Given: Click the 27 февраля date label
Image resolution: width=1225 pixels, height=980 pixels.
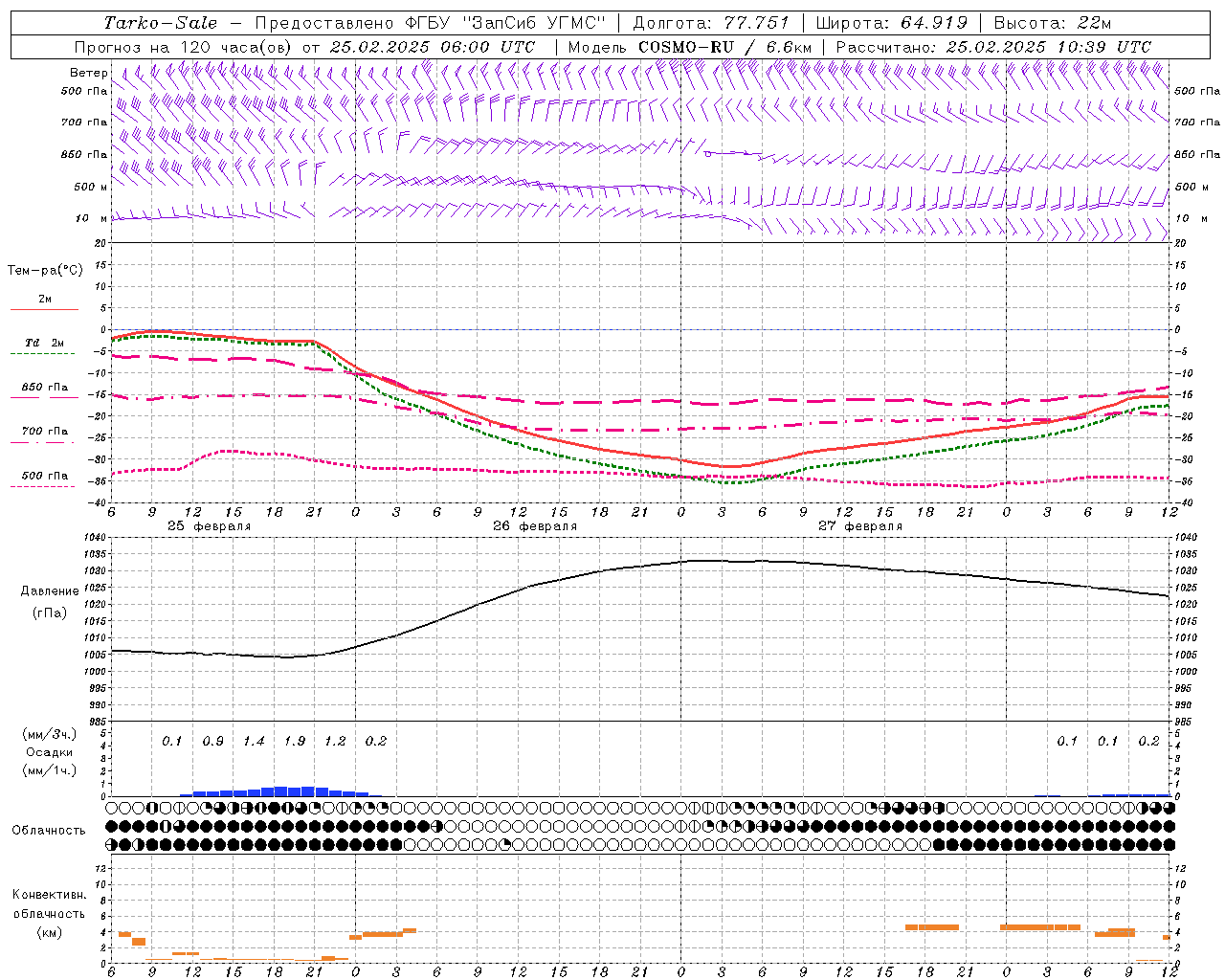Looking at the screenshot, I should point(860,526).
